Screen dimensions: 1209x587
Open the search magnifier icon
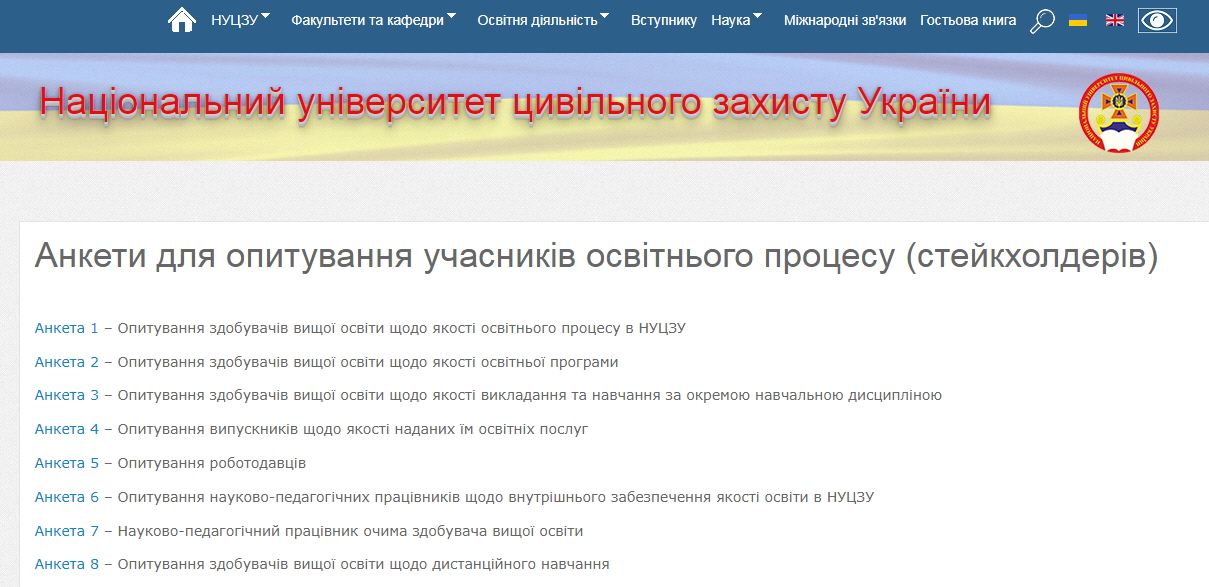click(x=1042, y=21)
